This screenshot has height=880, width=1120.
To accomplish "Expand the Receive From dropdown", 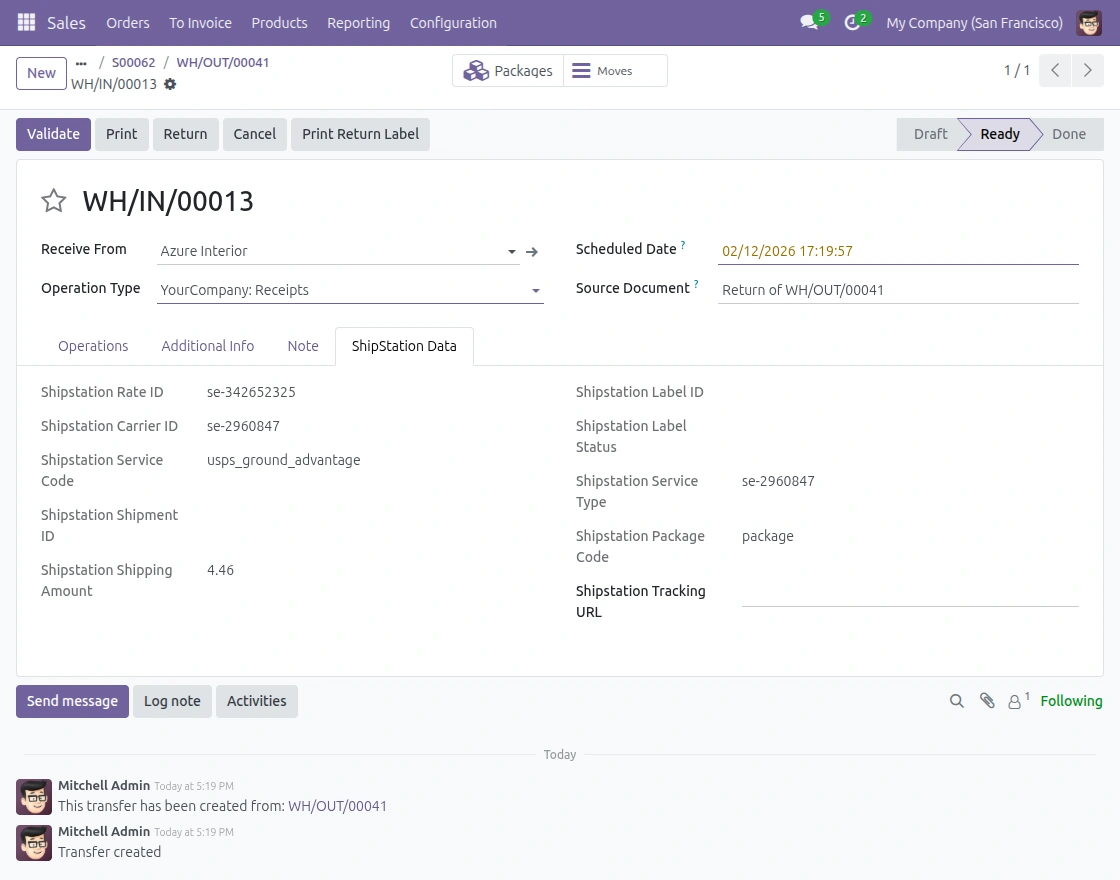I will coord(511,251).
